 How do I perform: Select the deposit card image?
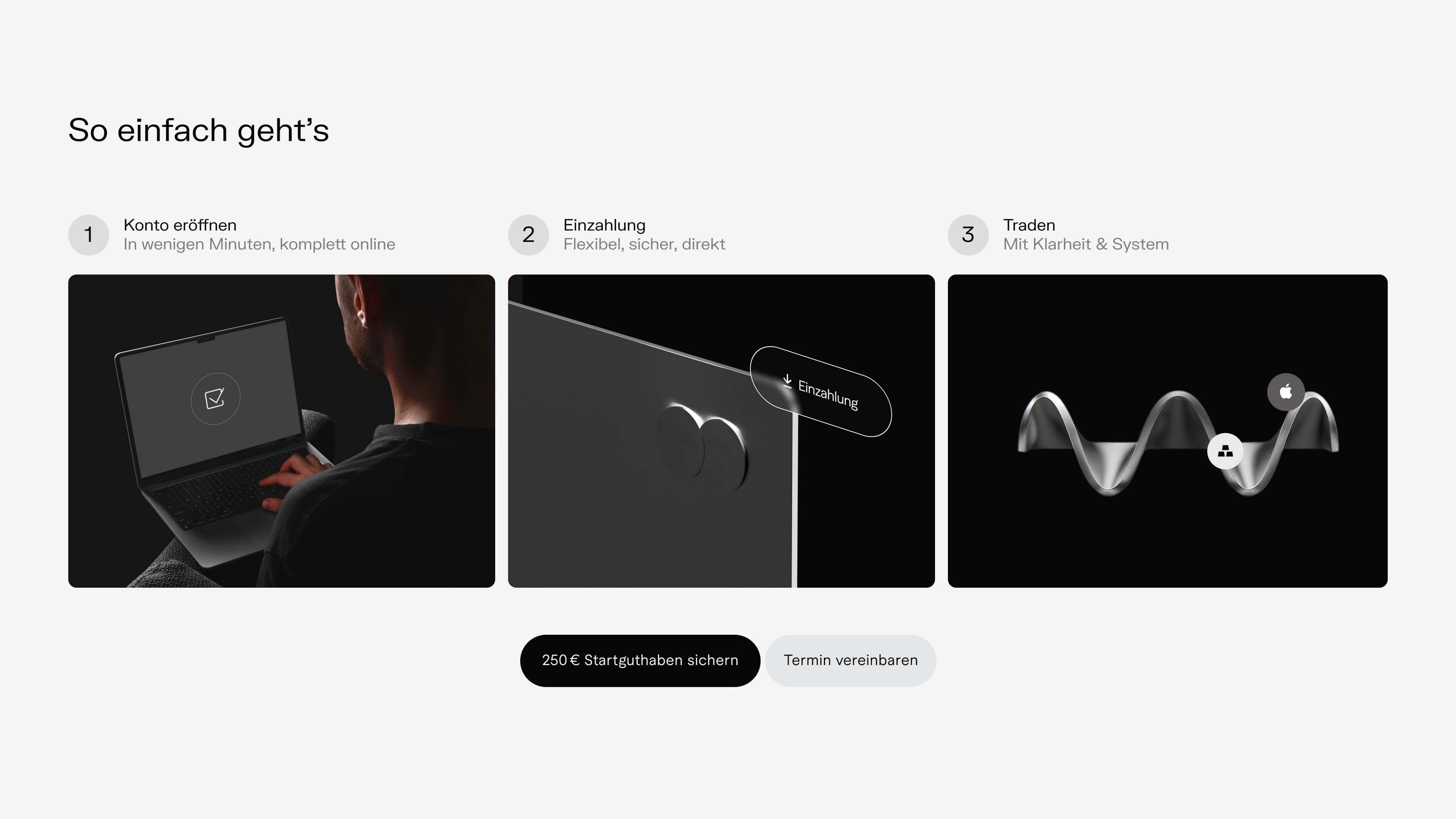click(721, 431)
